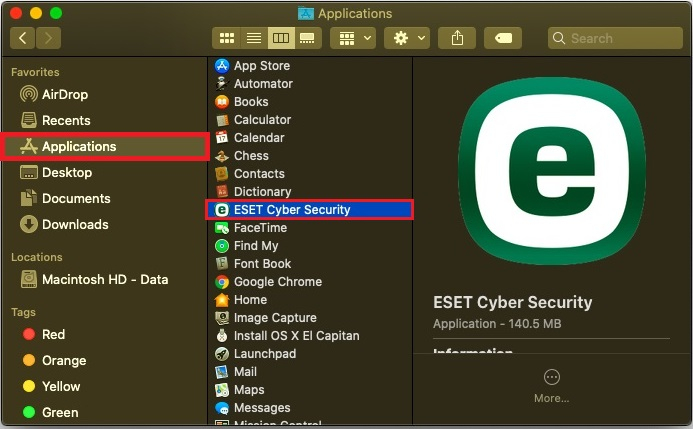Select the Calendar app icon

[x=222, y=138]
